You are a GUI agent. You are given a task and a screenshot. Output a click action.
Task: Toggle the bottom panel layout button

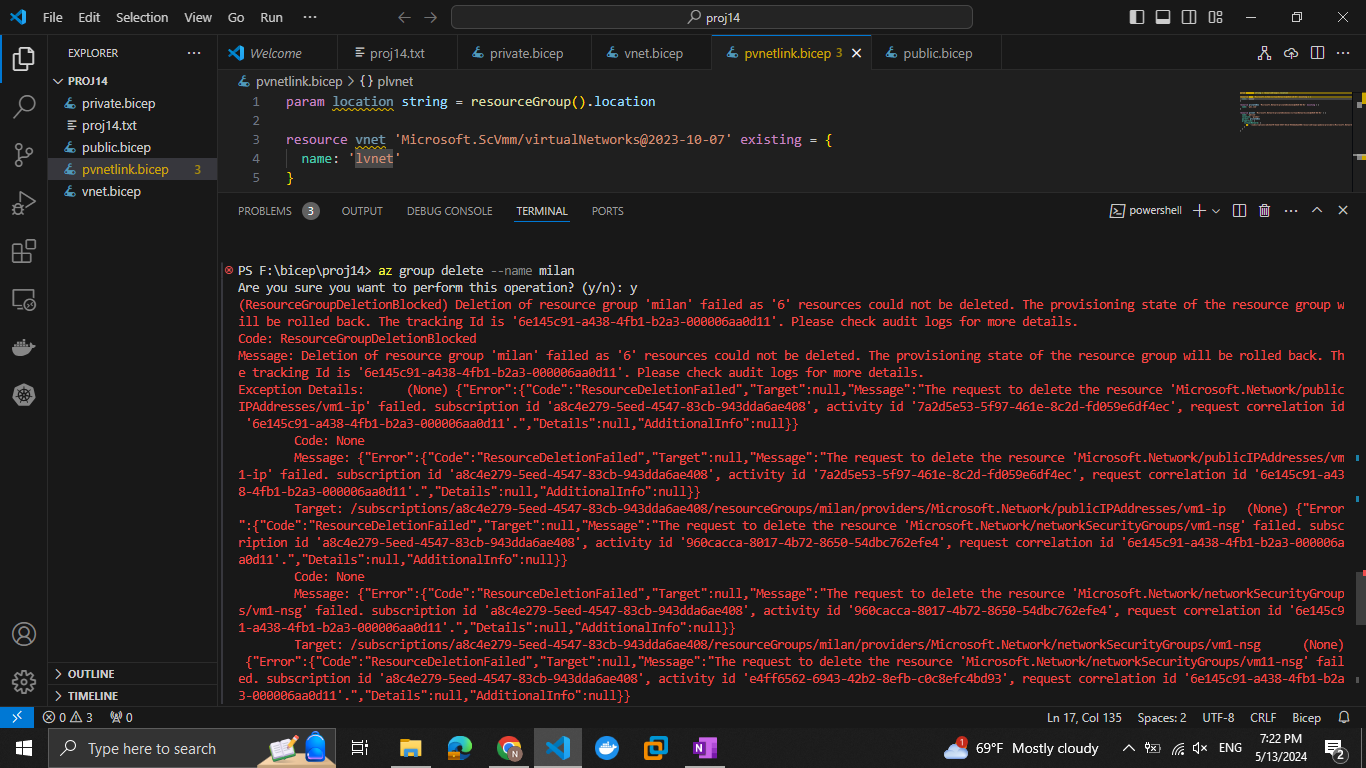point(1163,17)
